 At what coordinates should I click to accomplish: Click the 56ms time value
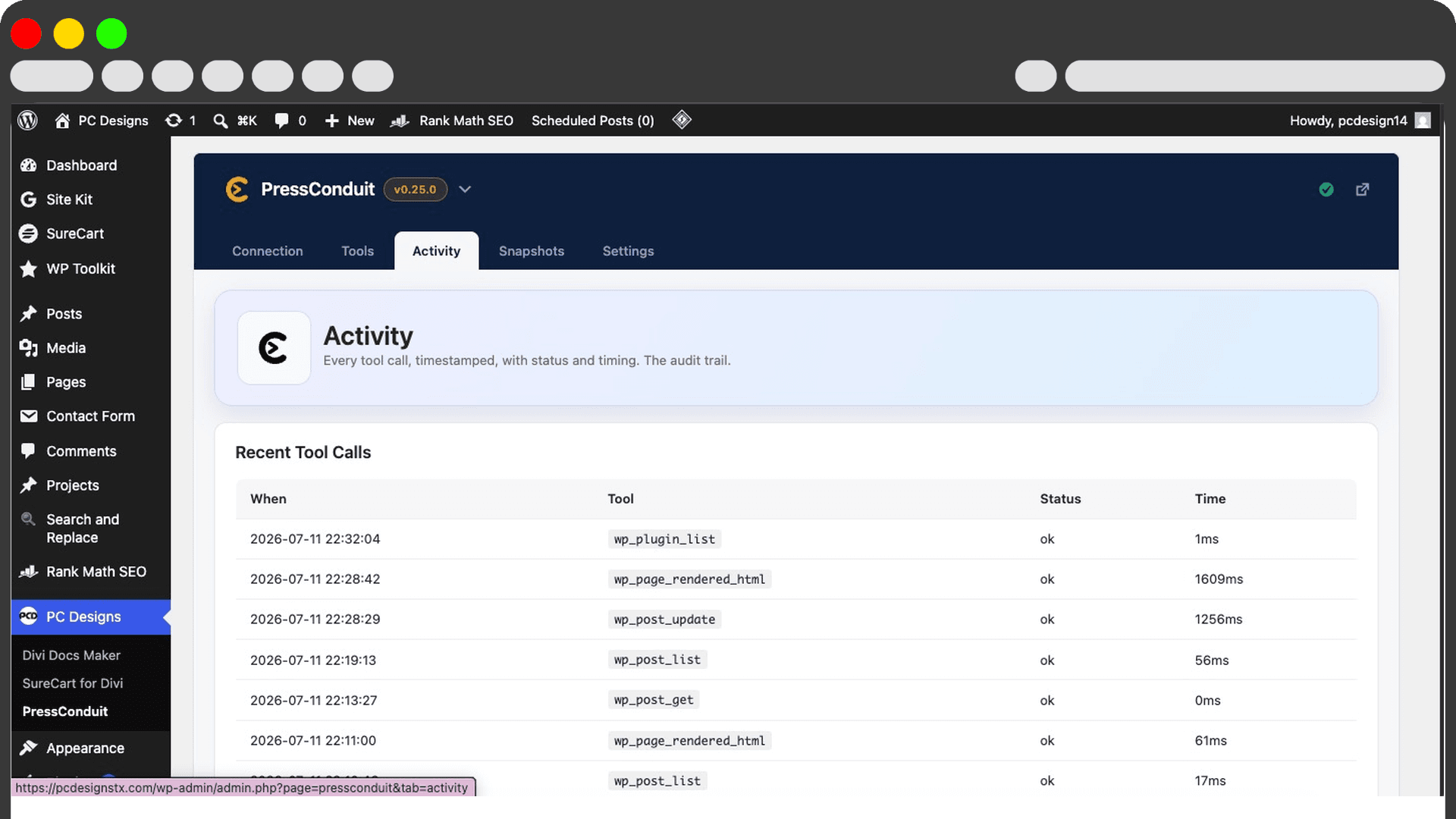(x=1212, y=661)
